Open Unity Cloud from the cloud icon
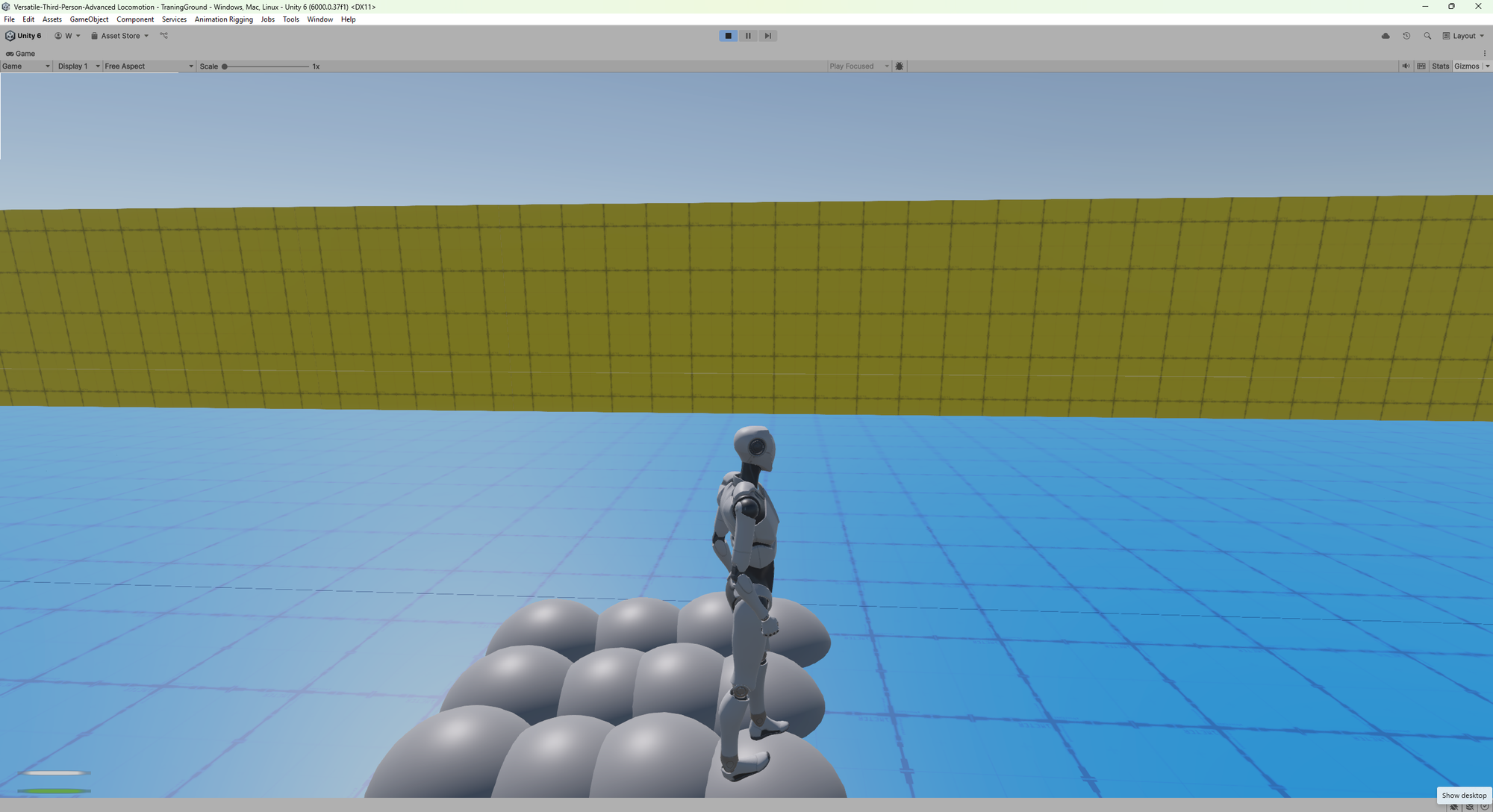Screen dimensions: 1493x812 coord(1386,36)
